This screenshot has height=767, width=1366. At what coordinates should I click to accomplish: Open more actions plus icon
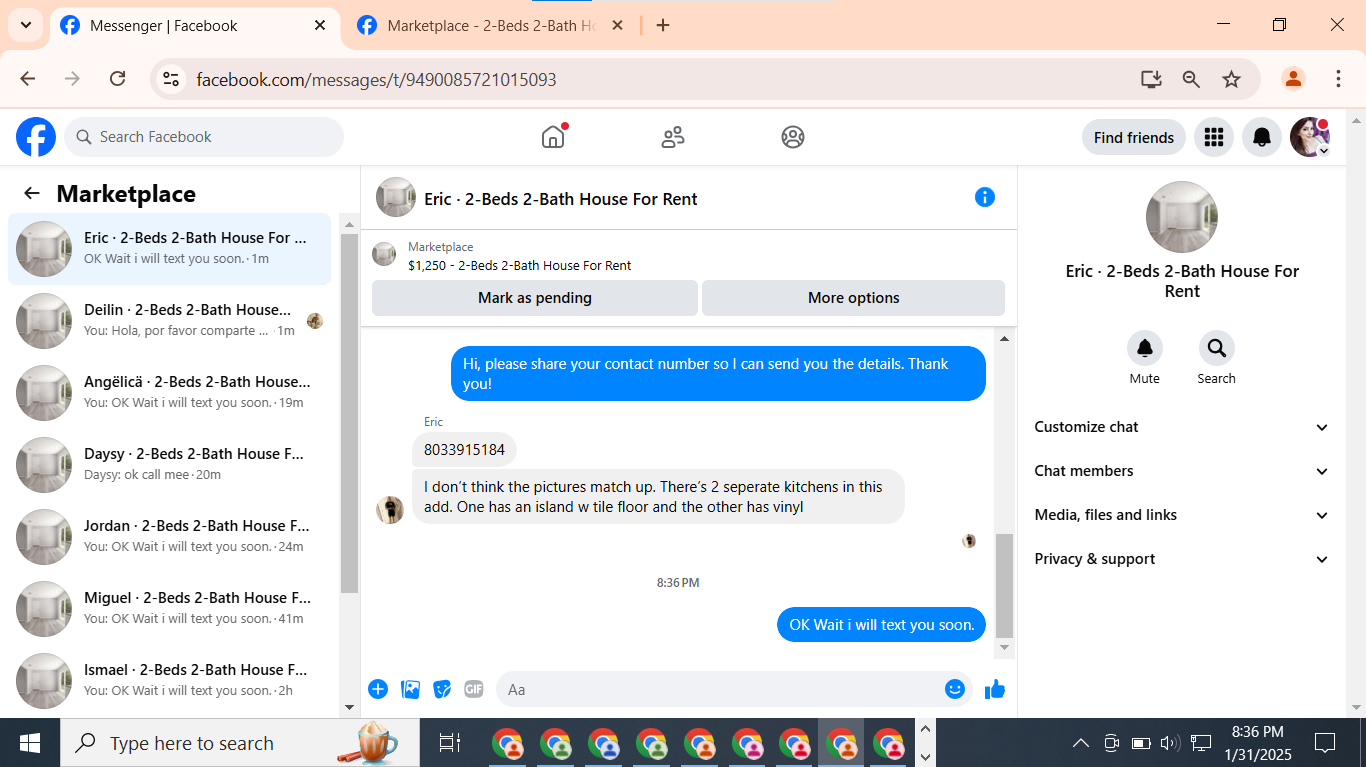coord(378,689)
